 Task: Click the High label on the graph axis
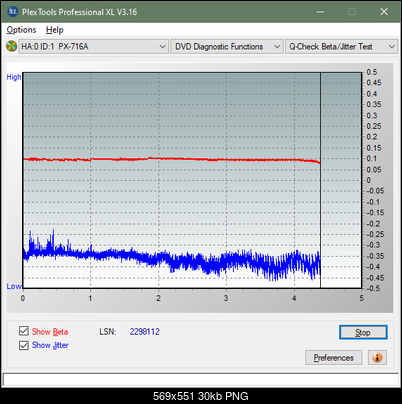click(x=14, y=77)
